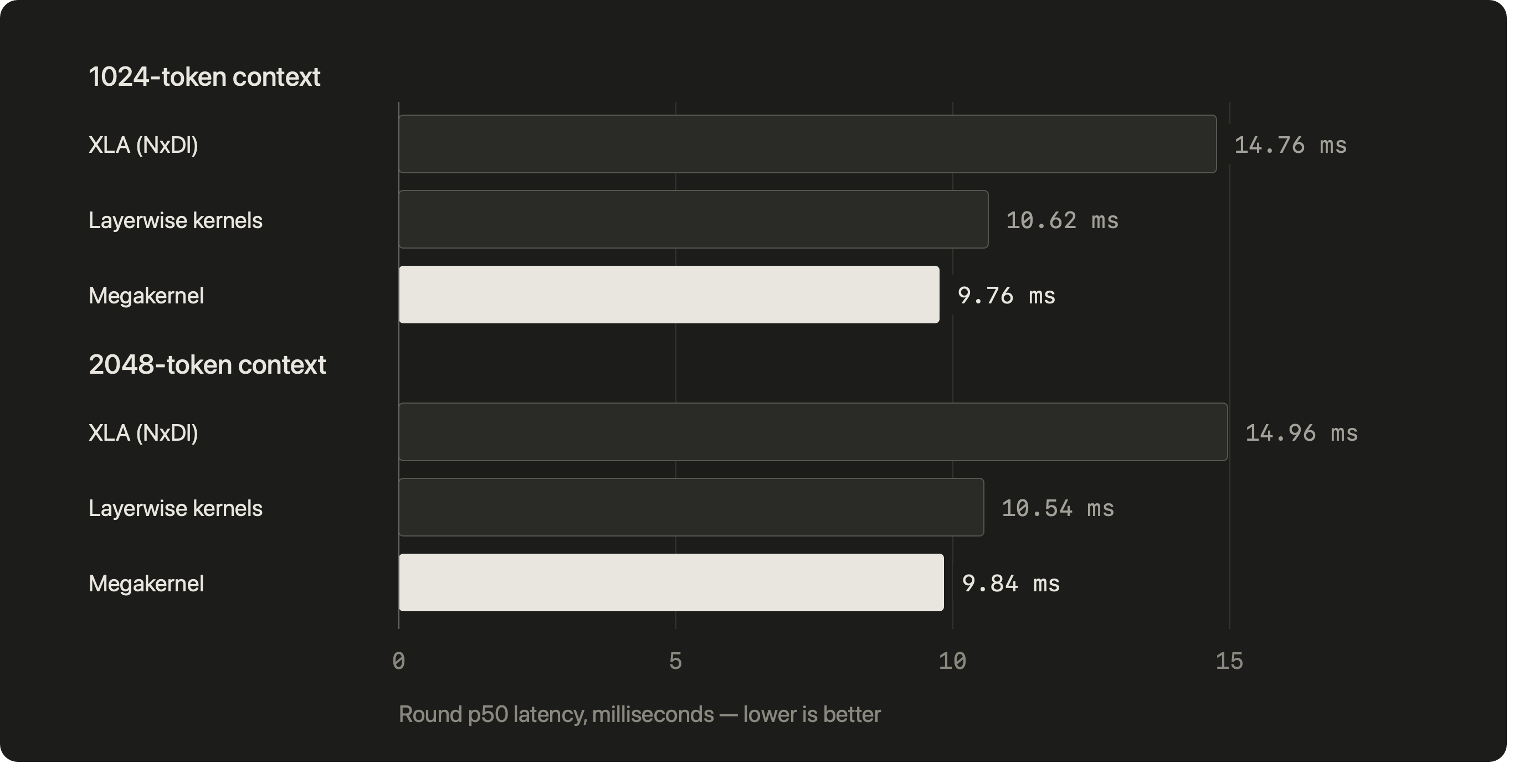The width and height of the screenshot is (1529, 784).
Task: Select the 14.96 ms XLA bar
Action: 813,432
